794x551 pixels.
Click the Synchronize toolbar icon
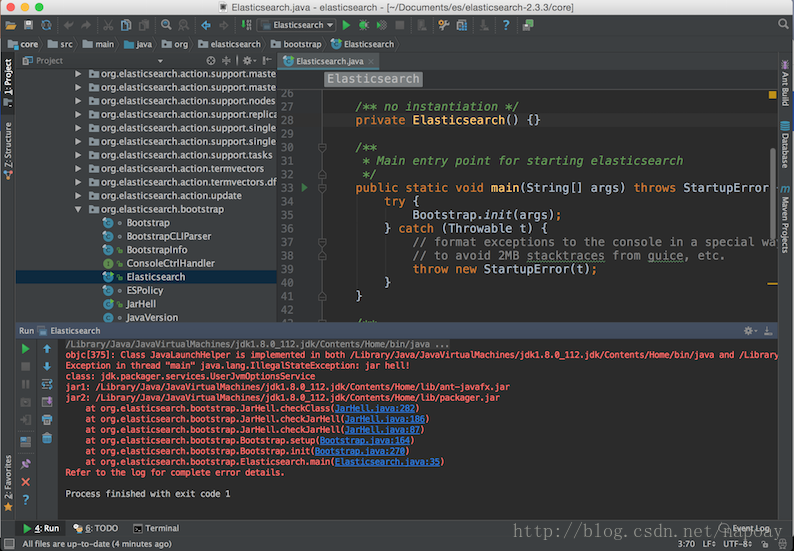click(x=46, y=25)
